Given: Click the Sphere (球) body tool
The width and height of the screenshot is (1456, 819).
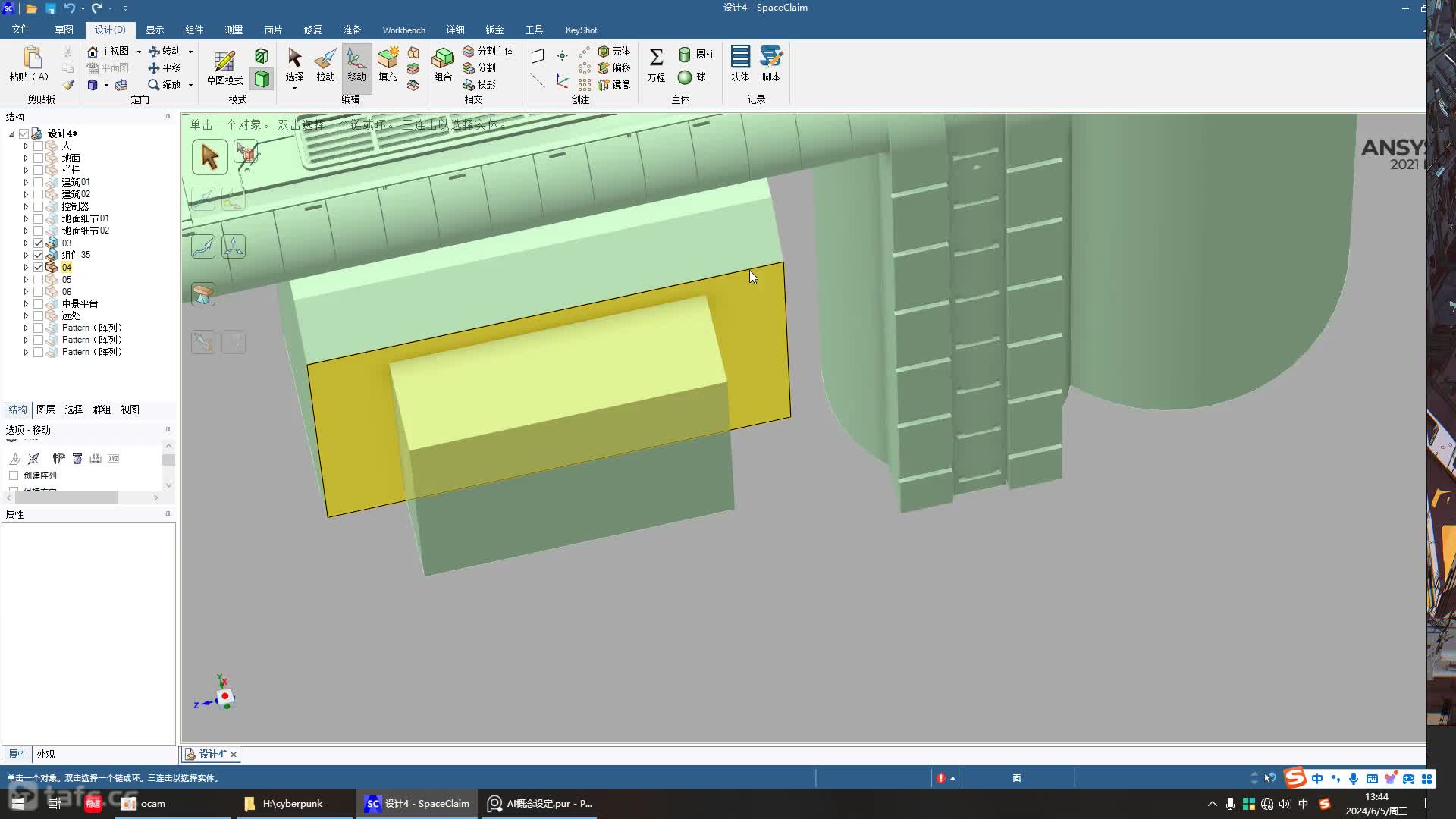Looking at the screenshot, I should tap(692, 77).
